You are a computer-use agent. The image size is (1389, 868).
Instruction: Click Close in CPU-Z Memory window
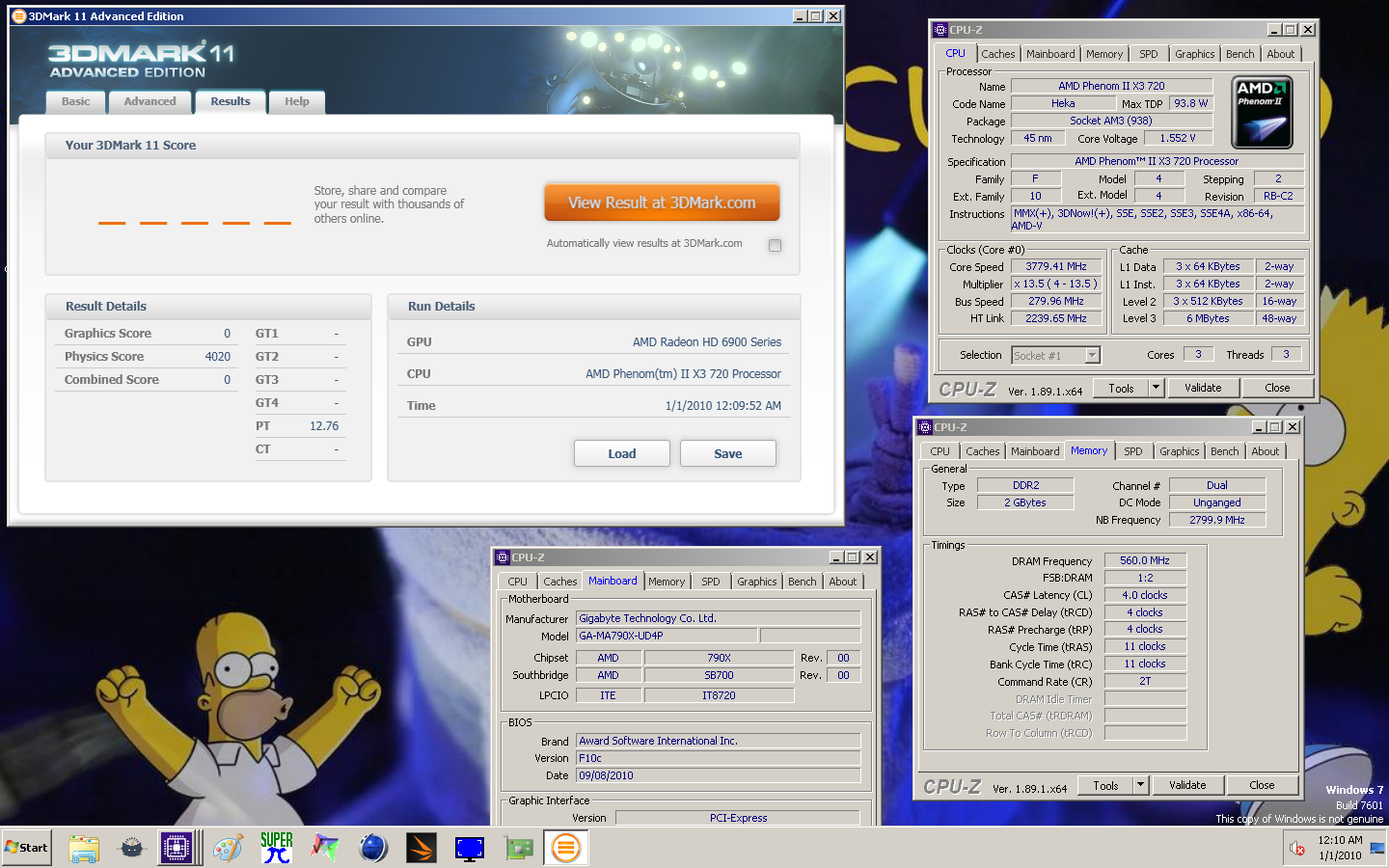pos(1262,785)
